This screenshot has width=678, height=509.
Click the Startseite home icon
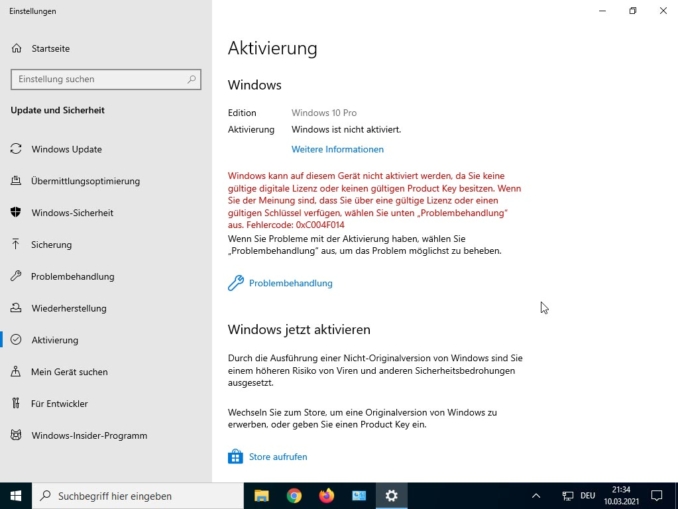pyautogui.click(x=16, y=48)
